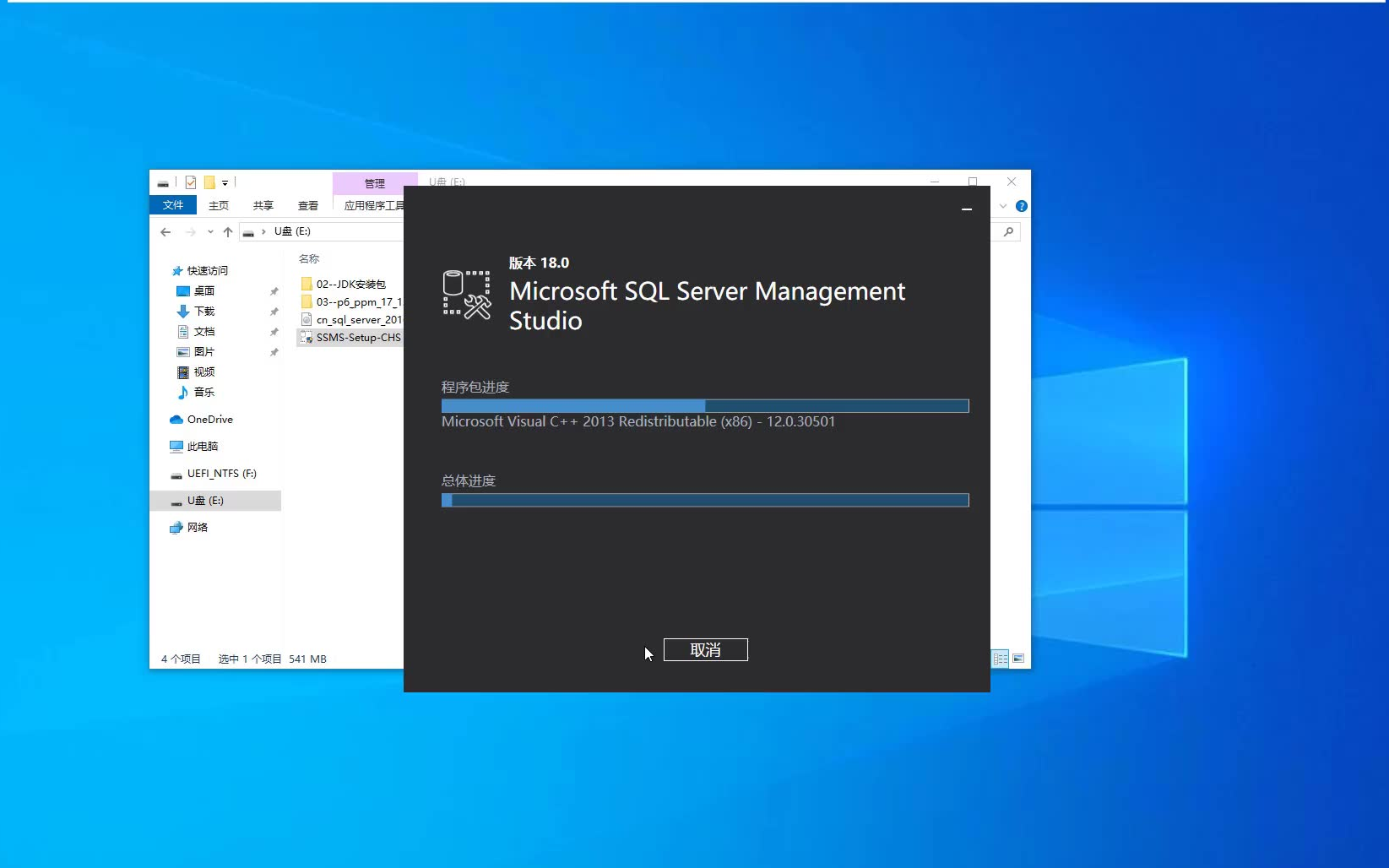Open Explorer help icon
The width and height of the screenshot is (1389, 868).
pos(1022,206)
